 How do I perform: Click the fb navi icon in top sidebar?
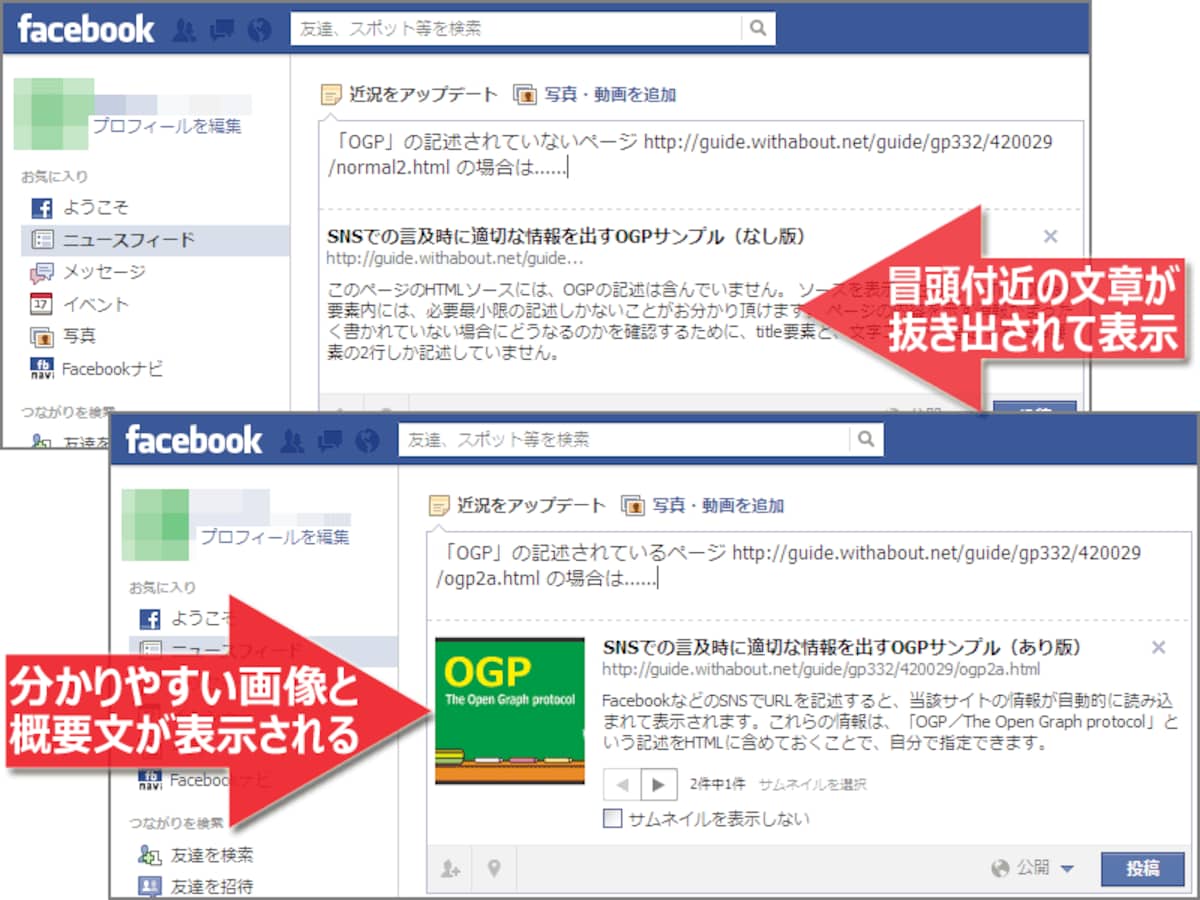(42, 369)
